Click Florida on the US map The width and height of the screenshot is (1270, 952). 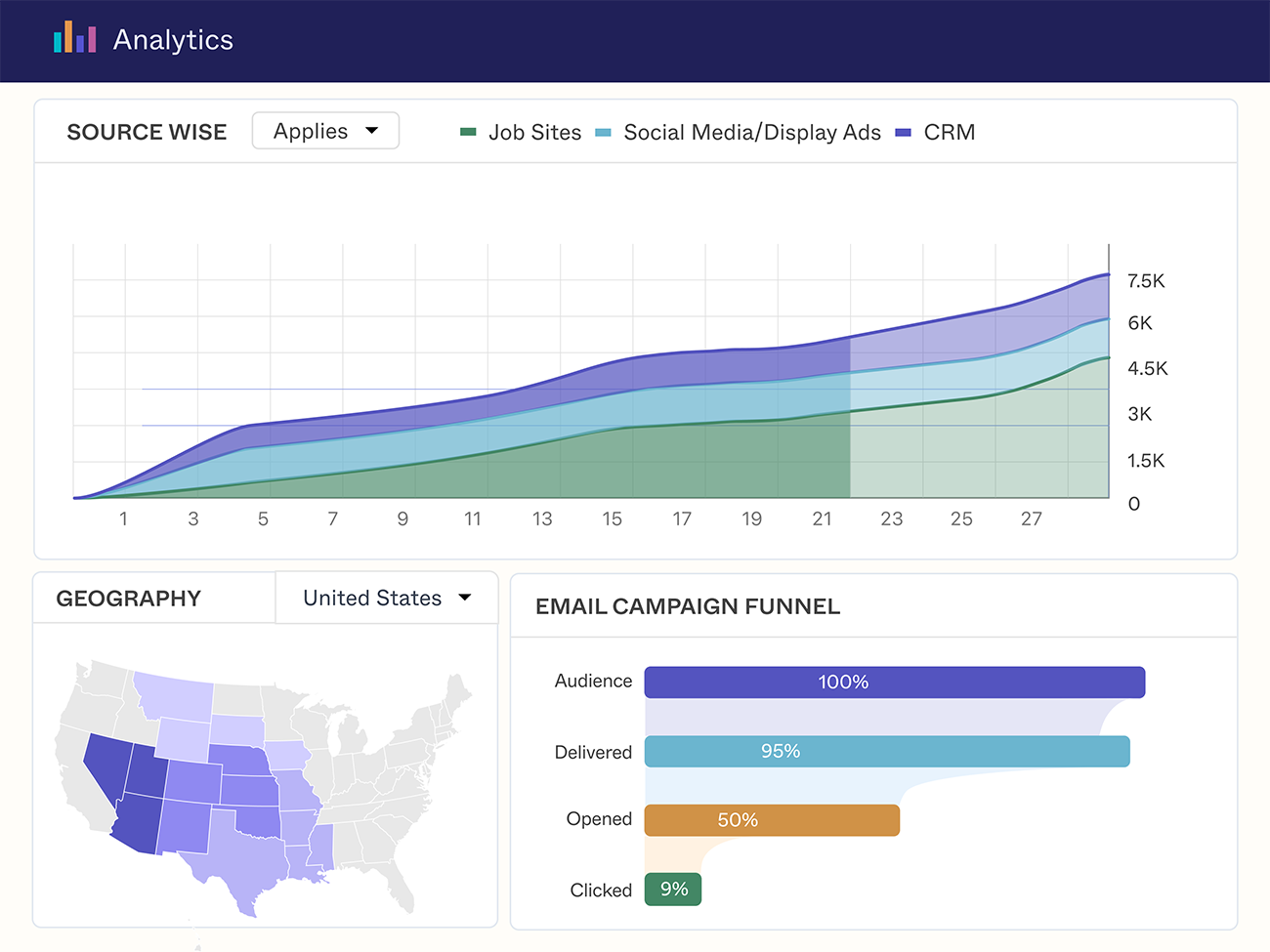pos(398,886)
